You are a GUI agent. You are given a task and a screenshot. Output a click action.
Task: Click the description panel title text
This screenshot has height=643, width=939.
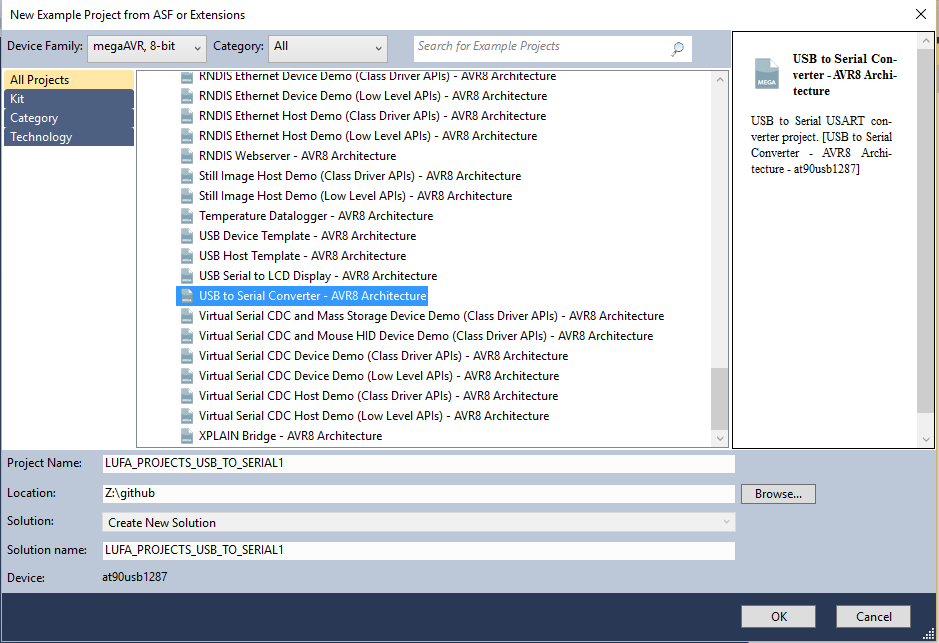pos(844,75)
